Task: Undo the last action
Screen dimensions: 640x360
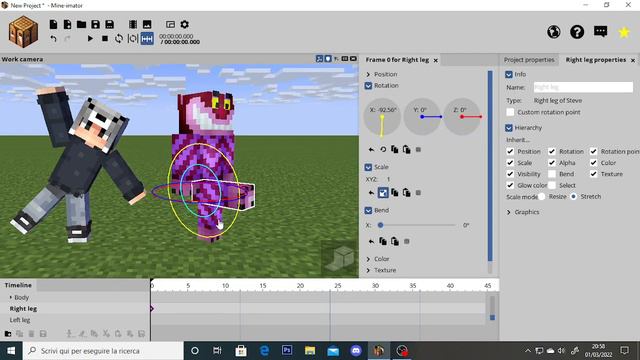Action: coord(53,39)
